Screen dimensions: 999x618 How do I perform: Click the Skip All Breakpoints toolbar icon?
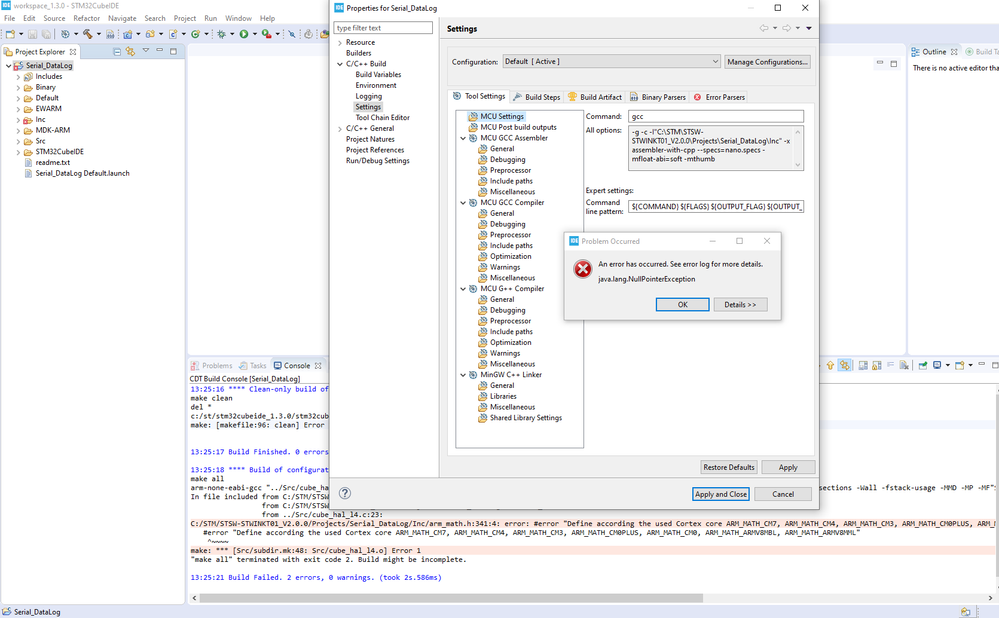coord(292,34)
